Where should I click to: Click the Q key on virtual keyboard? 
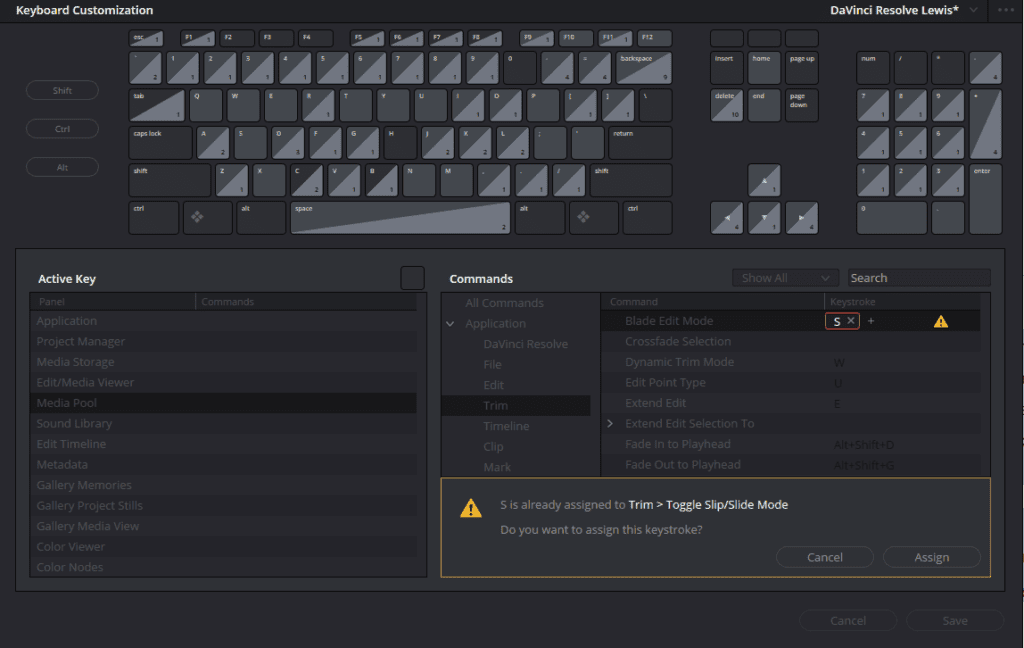(x=206, y=105)
